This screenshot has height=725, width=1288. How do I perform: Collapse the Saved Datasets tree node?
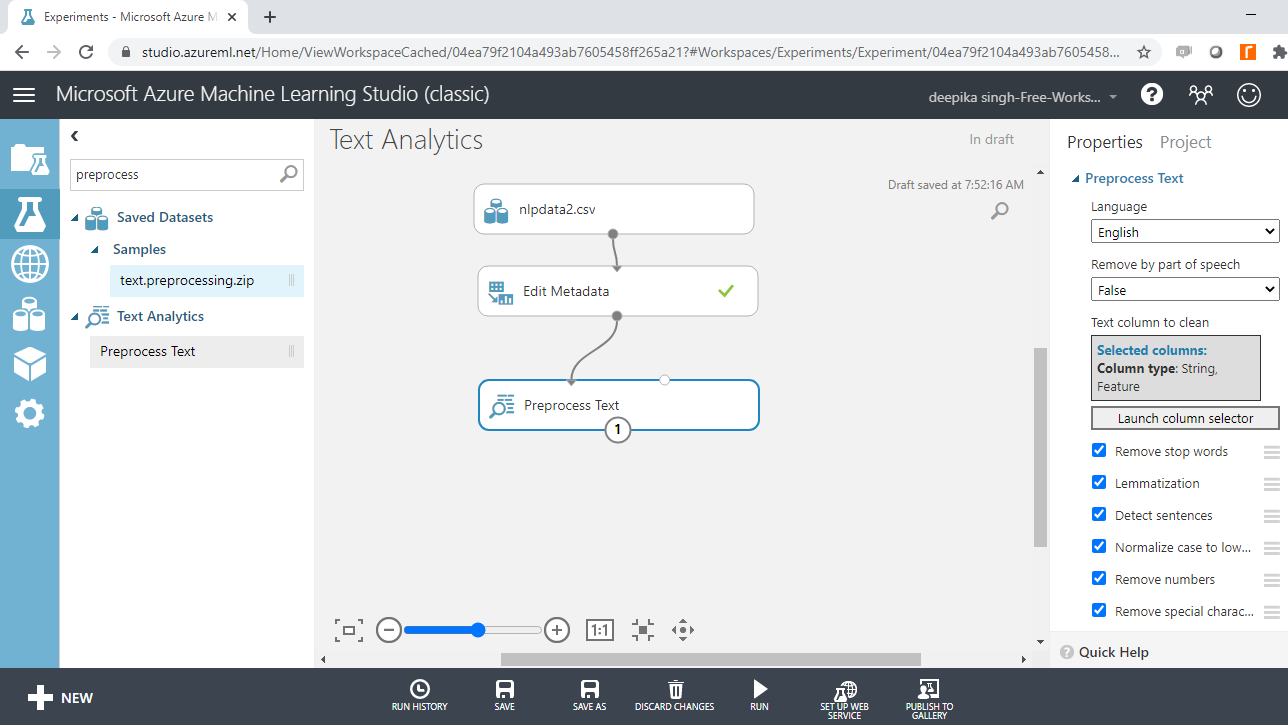[74, 218]
